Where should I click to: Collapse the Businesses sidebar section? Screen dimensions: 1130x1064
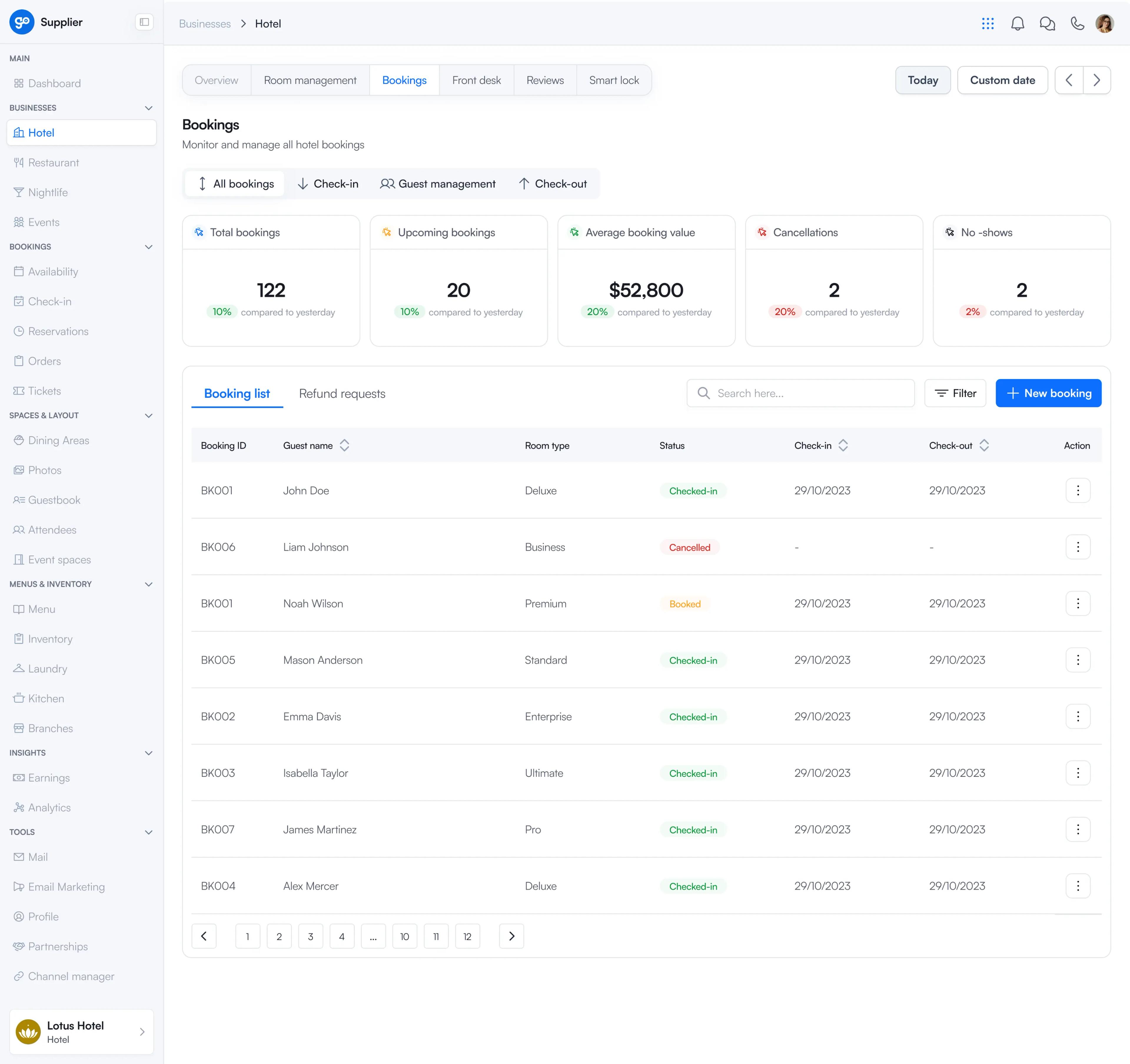tap(148, 108)
